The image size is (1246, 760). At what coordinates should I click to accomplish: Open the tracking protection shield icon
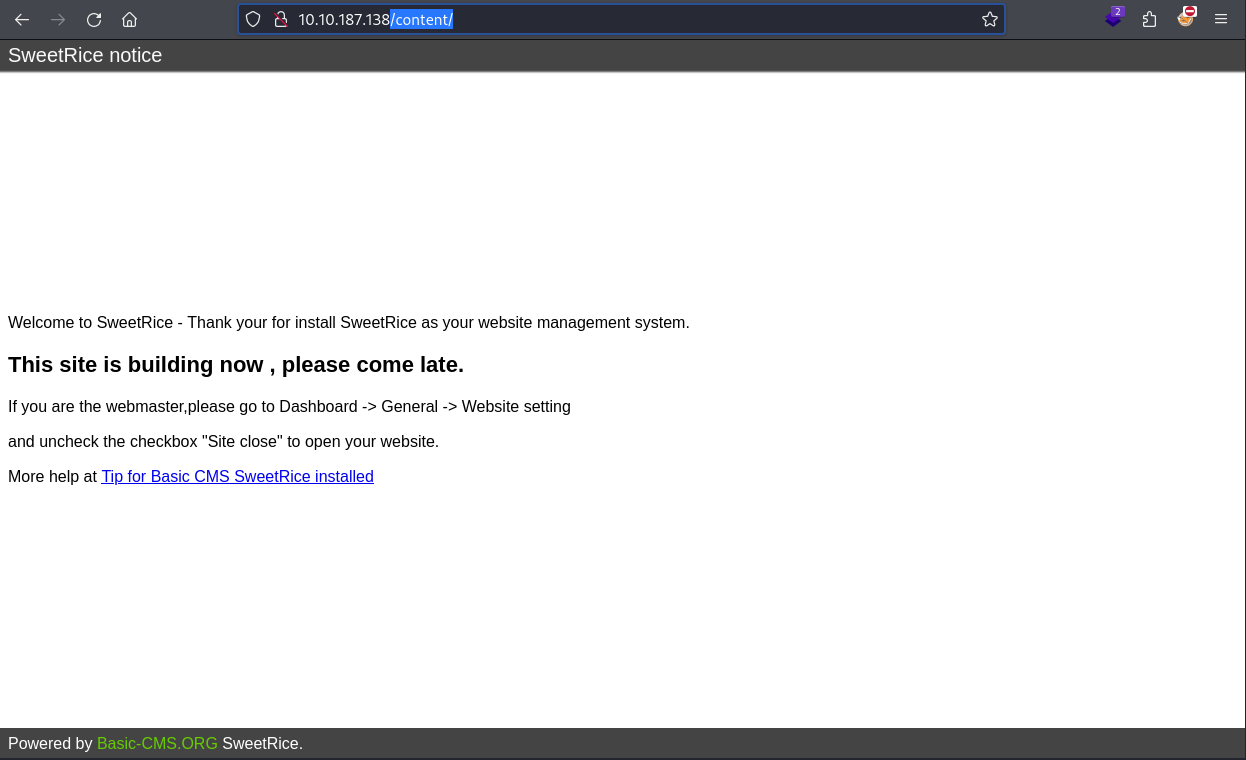(x=253, y=19)
